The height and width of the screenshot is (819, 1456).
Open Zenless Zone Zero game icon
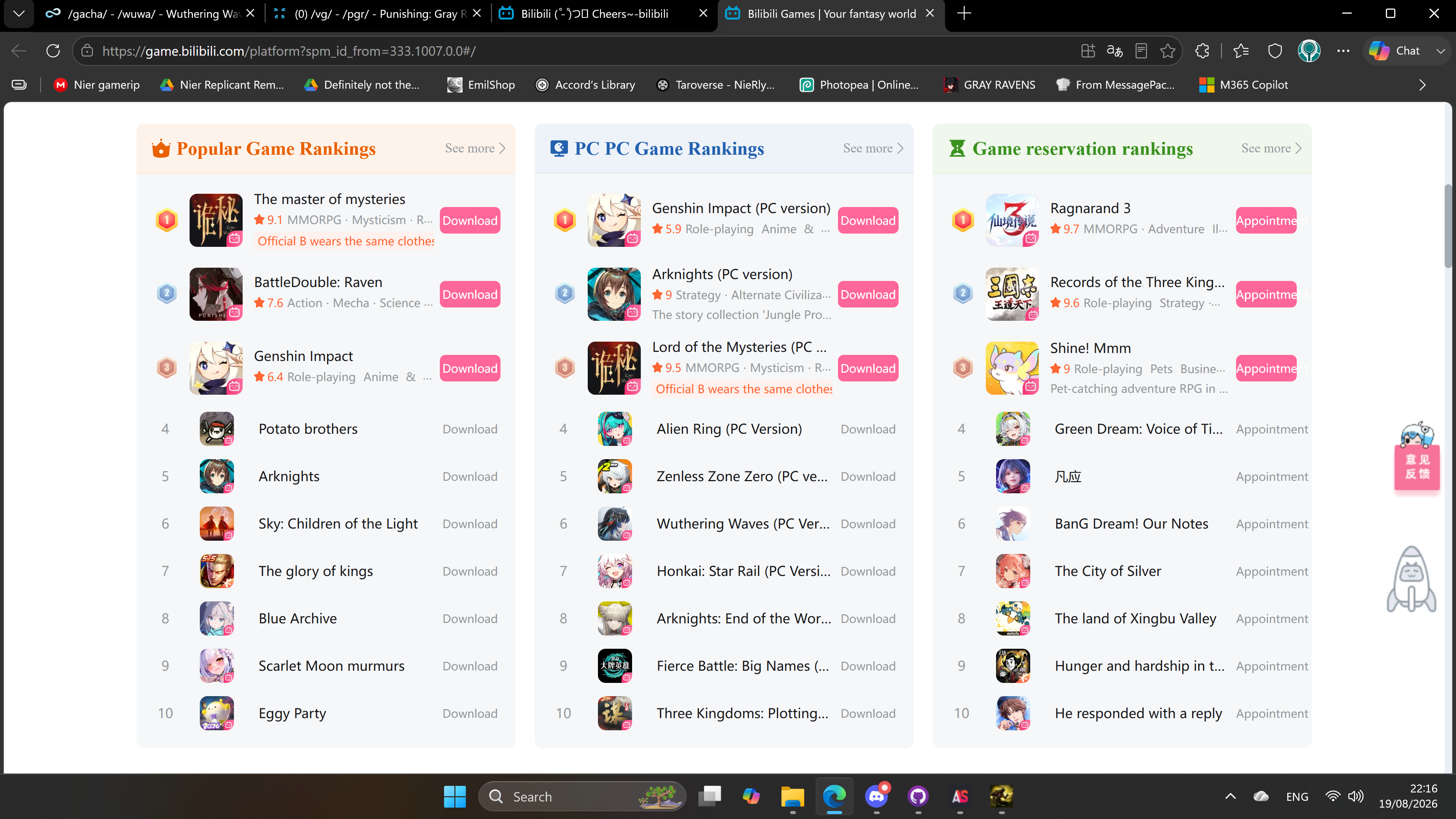tap(615, 477)
